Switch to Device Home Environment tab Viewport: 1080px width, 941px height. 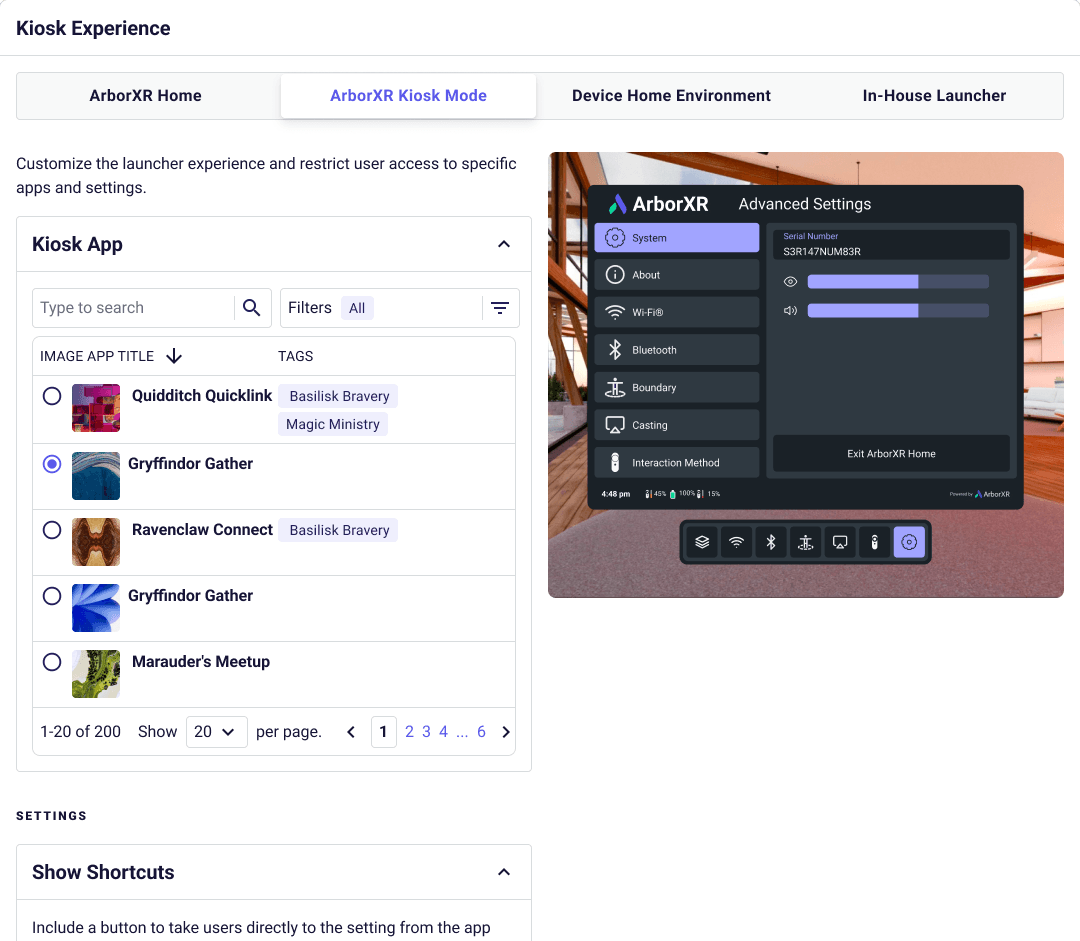click(x=671, y=96)
